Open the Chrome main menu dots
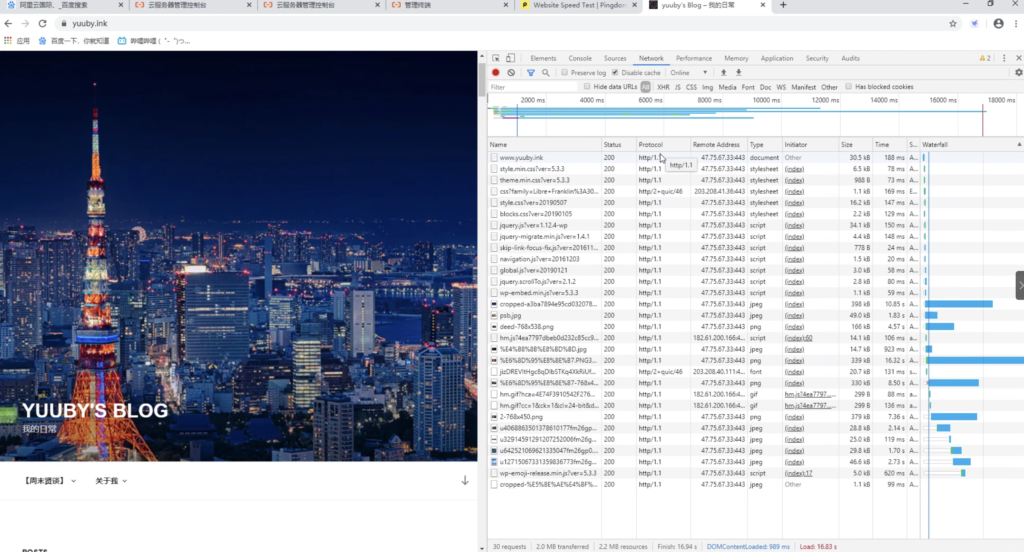The height and width of the screenshot is (552, 1024). pyautogui.click(x=1016, y=24)
